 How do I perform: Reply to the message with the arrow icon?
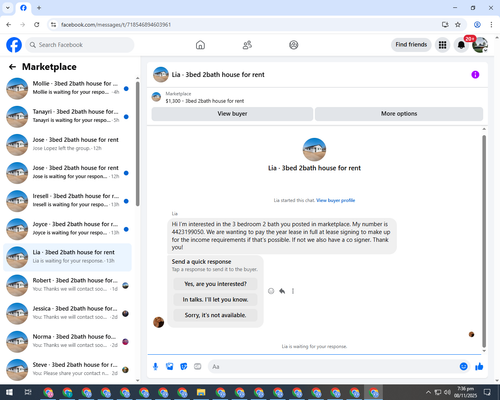click(x=282, y=291)
